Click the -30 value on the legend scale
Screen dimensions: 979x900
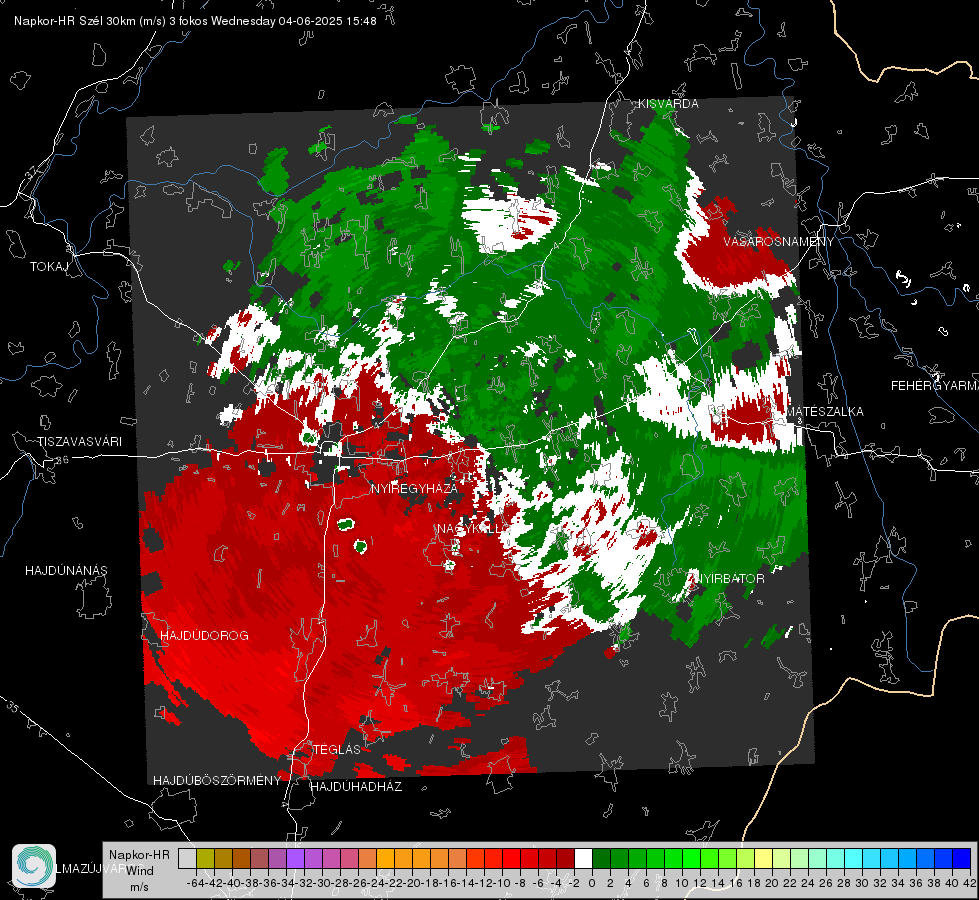322,883
